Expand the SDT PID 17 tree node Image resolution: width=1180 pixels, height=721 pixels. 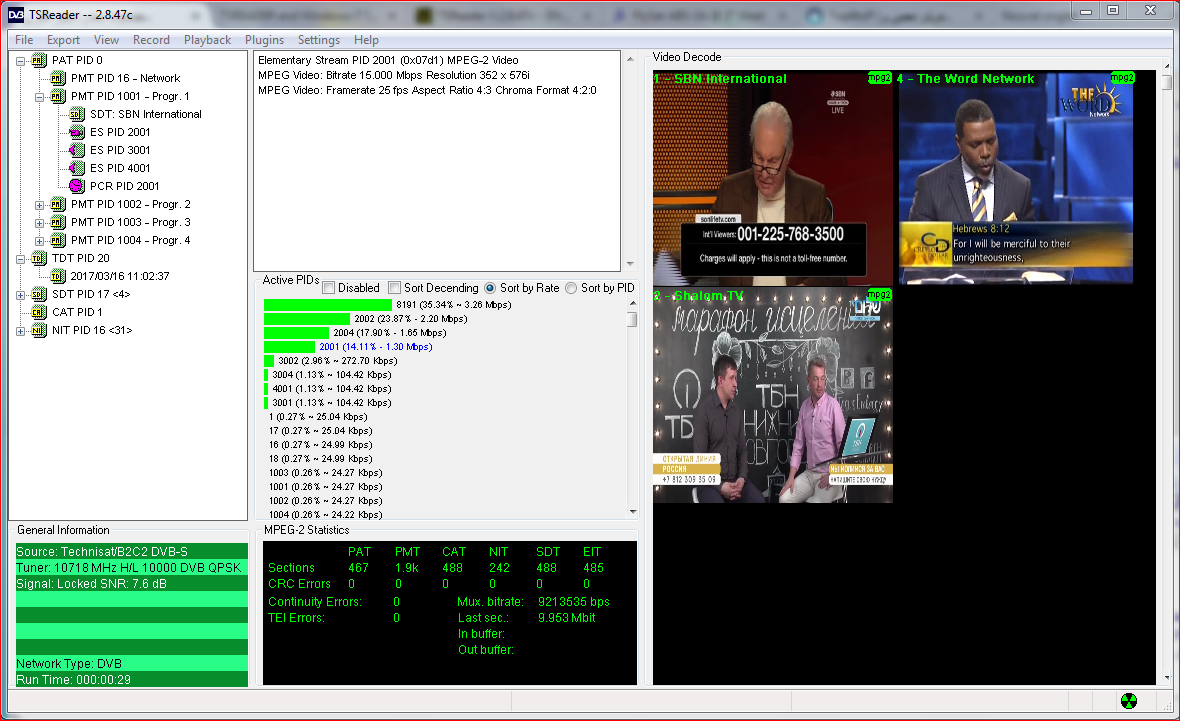[x=22, y=294]
